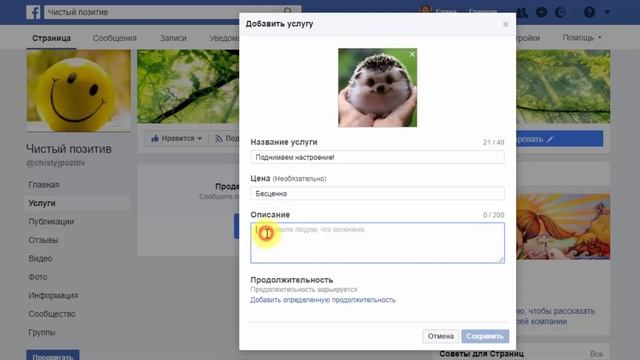Open Информация in the sidebar
This screenshot has width=640, height=360.
[x=53, y=296]
